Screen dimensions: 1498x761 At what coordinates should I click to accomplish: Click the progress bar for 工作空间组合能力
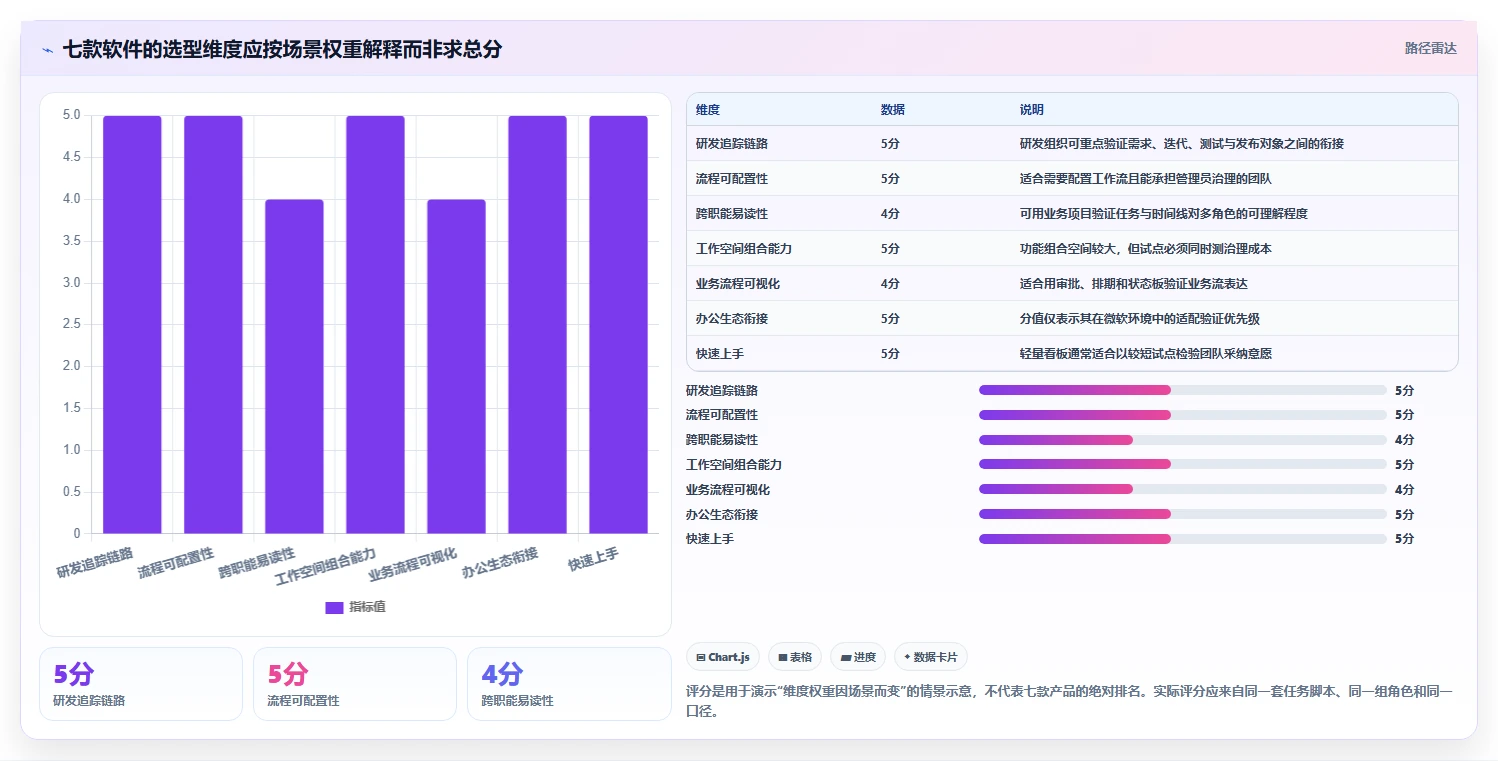point(1182,464)
